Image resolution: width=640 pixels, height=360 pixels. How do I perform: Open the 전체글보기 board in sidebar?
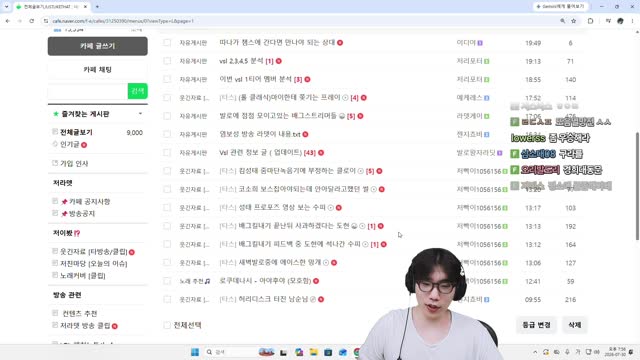point(76,132)
